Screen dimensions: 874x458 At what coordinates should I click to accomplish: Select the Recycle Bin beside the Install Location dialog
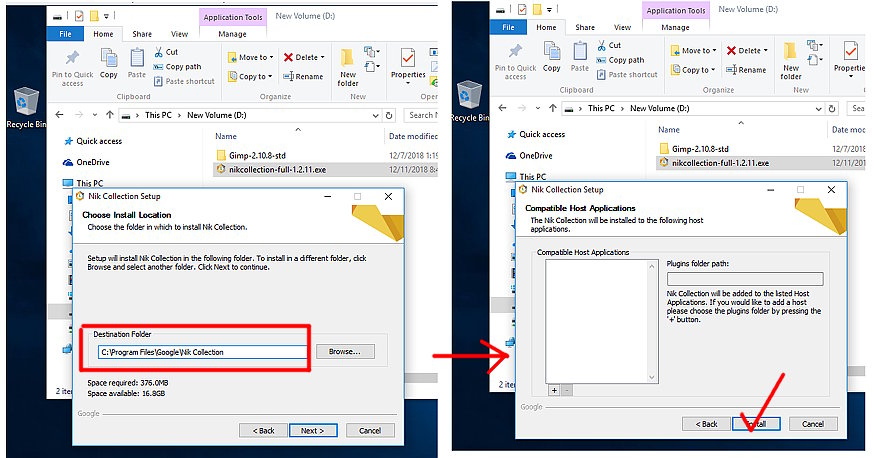[26, 108]
